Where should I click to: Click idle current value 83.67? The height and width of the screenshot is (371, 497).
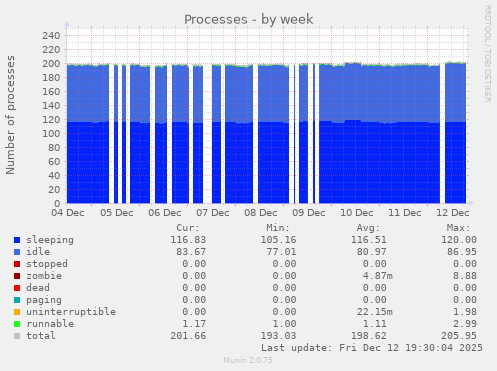[191, 252]
